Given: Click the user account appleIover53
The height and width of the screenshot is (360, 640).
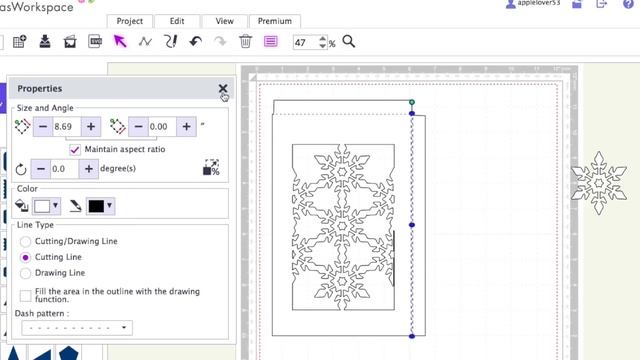Looking at the screenshot, I should click(x=533, y=4).
